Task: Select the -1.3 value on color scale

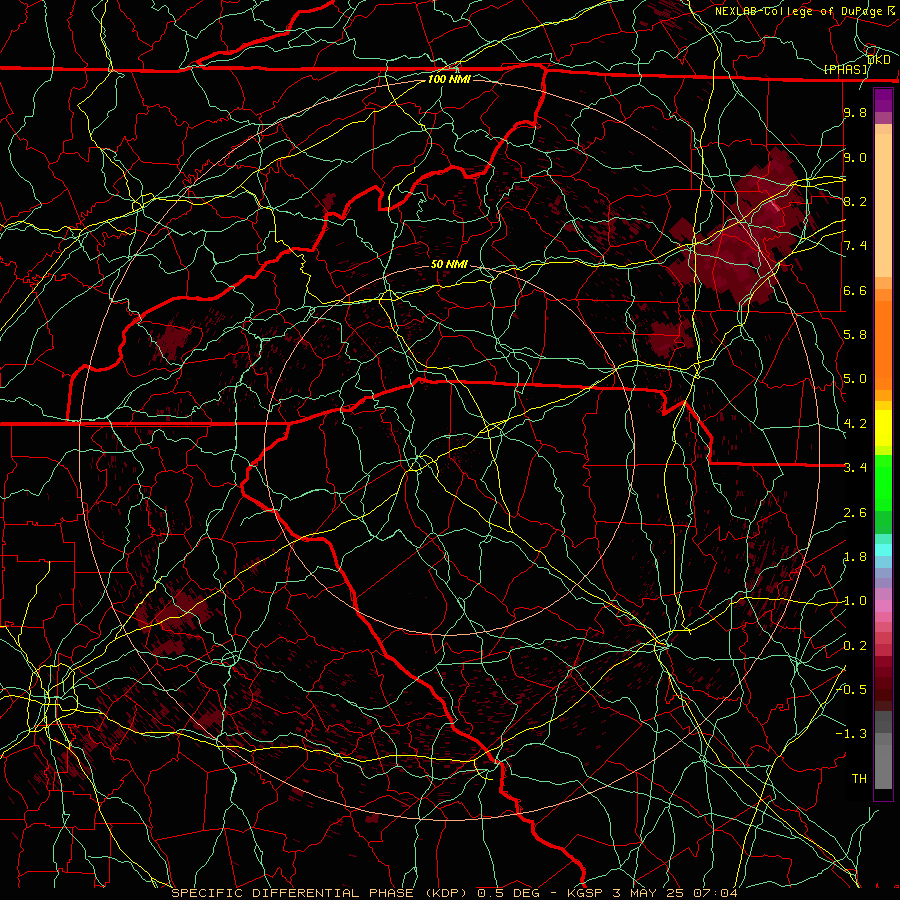Action: point(853,734)
